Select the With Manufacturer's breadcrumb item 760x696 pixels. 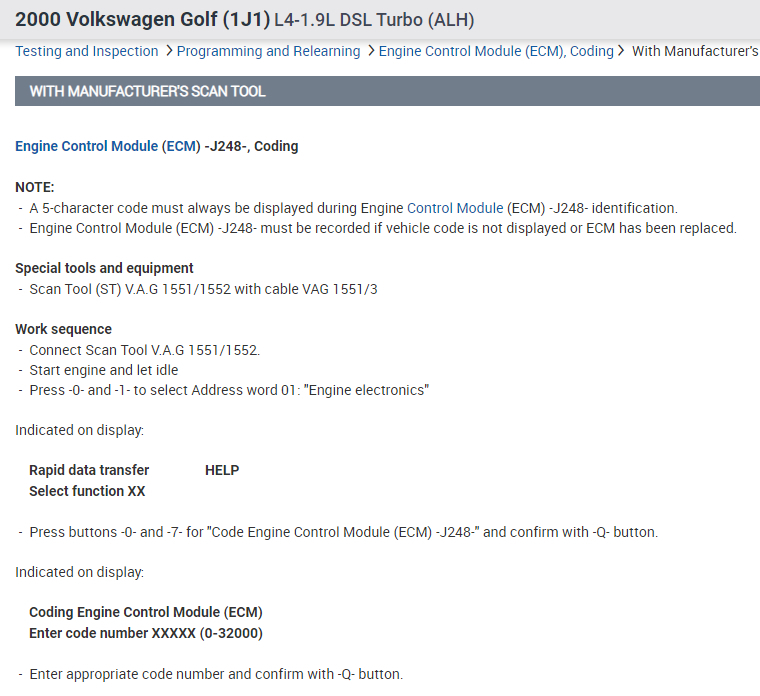pos(694,51)
